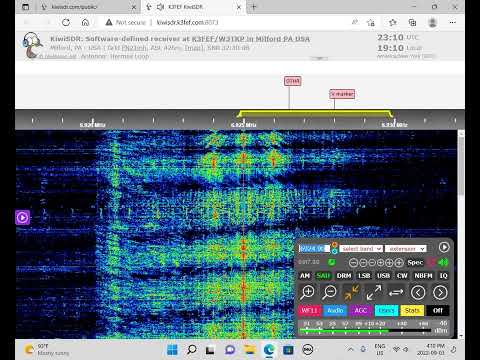Click the pink DX label above yellow bar

(293, 81)
